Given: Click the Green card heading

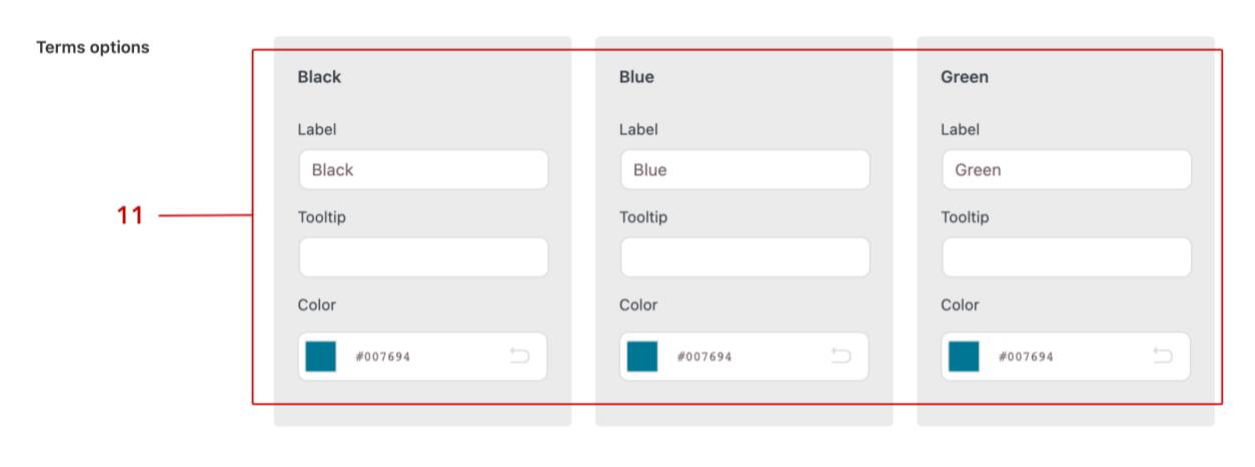Looking at the screenshot, I should coord(964,77).
